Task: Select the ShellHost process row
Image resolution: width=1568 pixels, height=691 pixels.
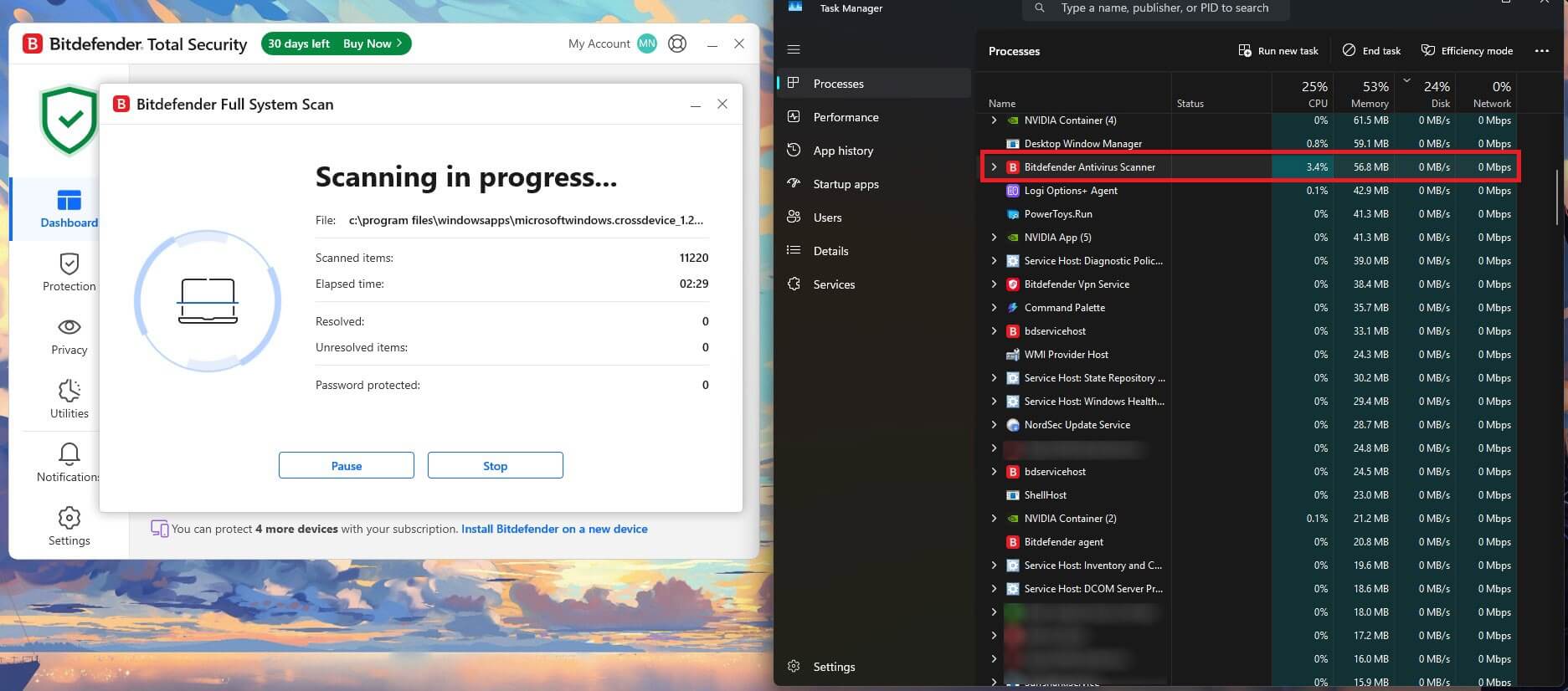Action: click(x=1248, y=495)
